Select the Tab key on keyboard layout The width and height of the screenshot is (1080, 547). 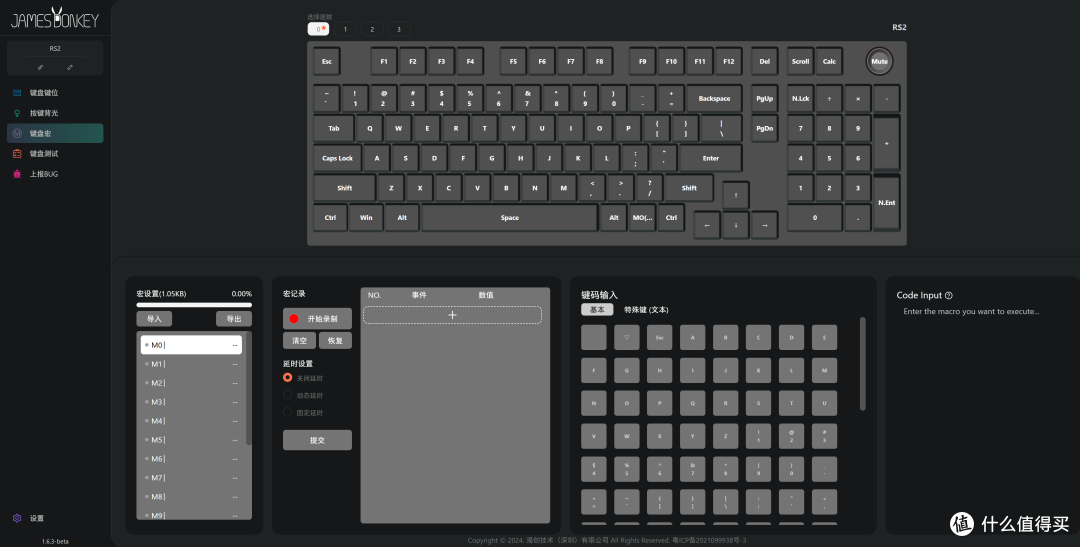pos(333,128)
